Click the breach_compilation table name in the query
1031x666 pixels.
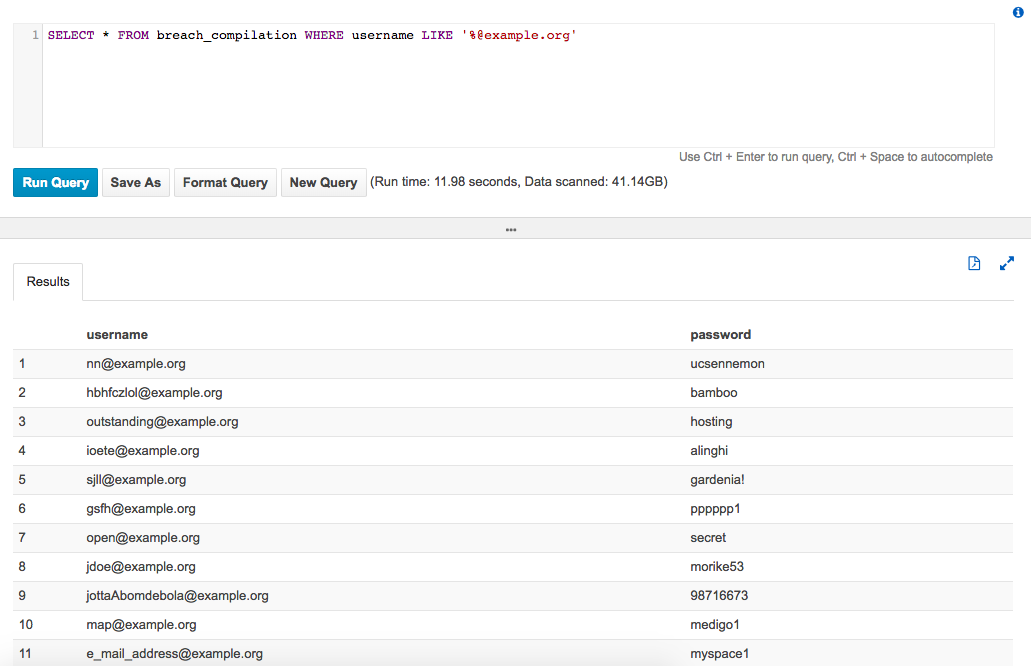226,35
